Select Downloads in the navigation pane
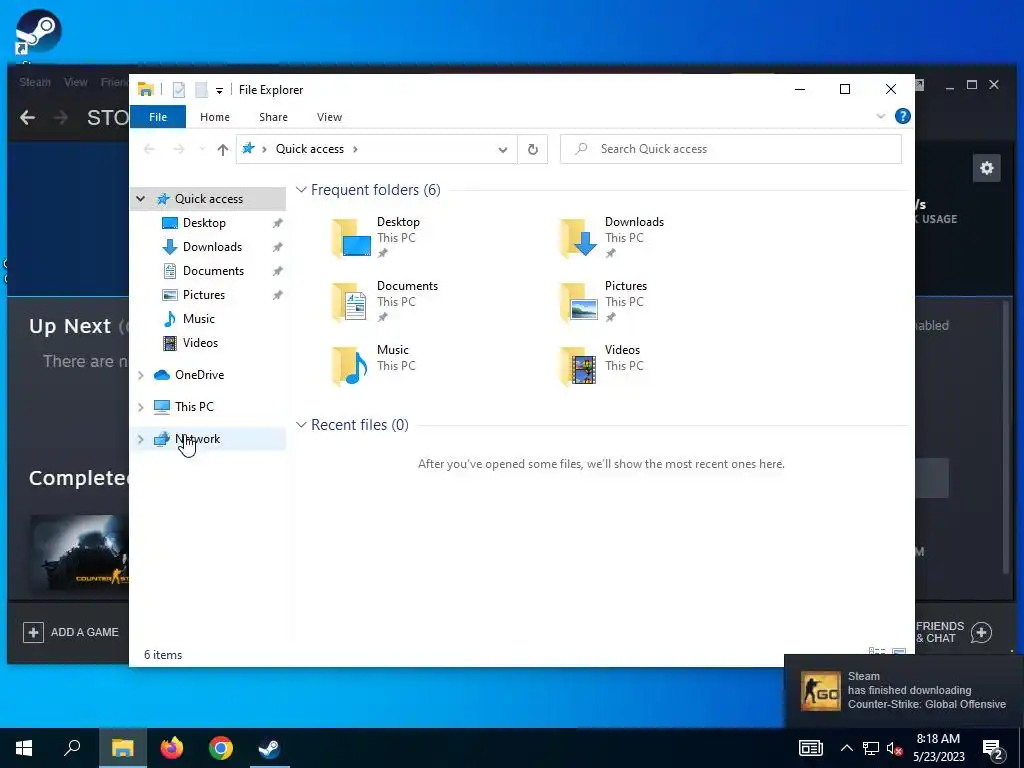The width and height of the screenshot is (1024, 768). [x=212, y=247]
